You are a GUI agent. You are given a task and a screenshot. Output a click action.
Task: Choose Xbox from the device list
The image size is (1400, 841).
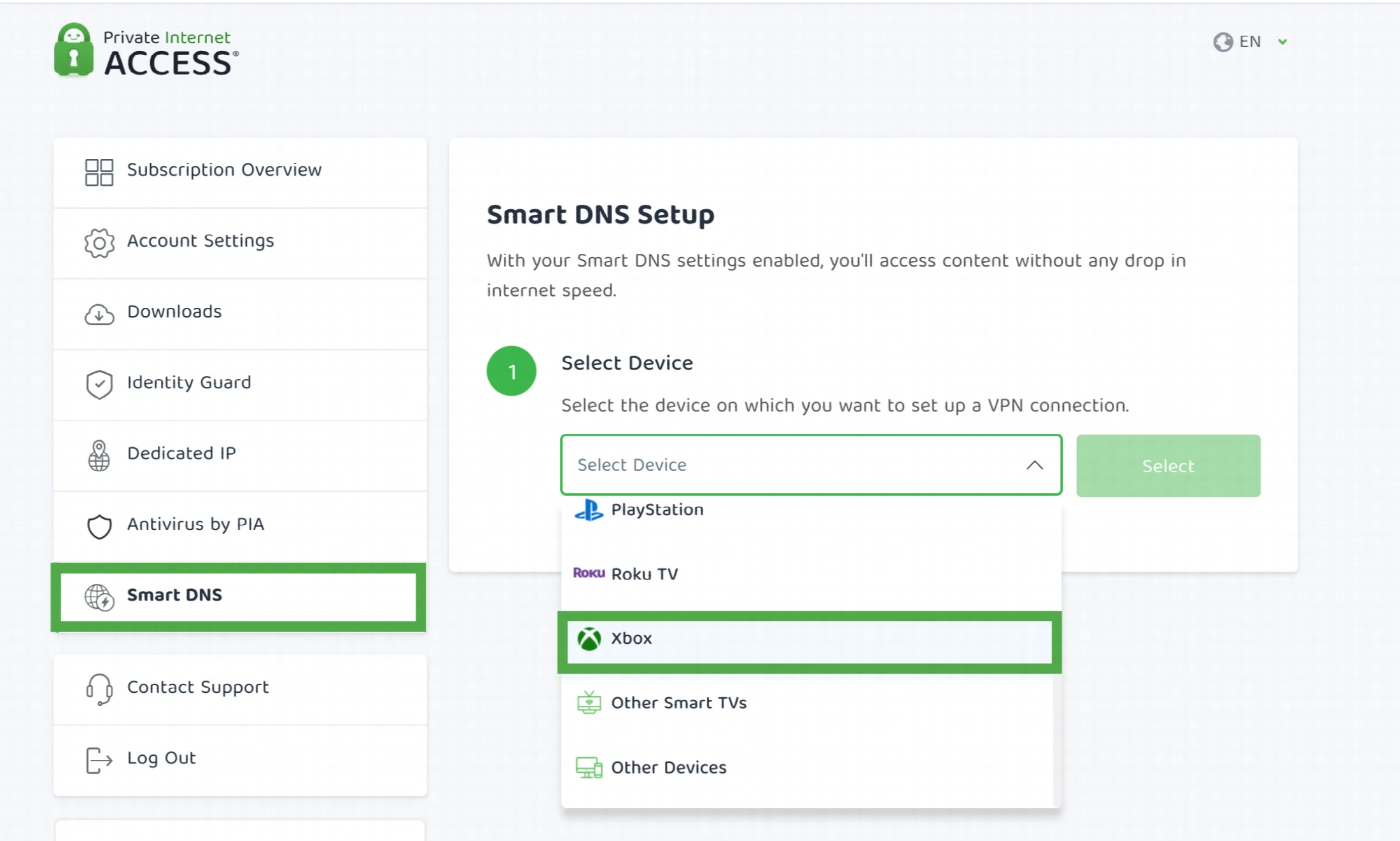point(809,642)
